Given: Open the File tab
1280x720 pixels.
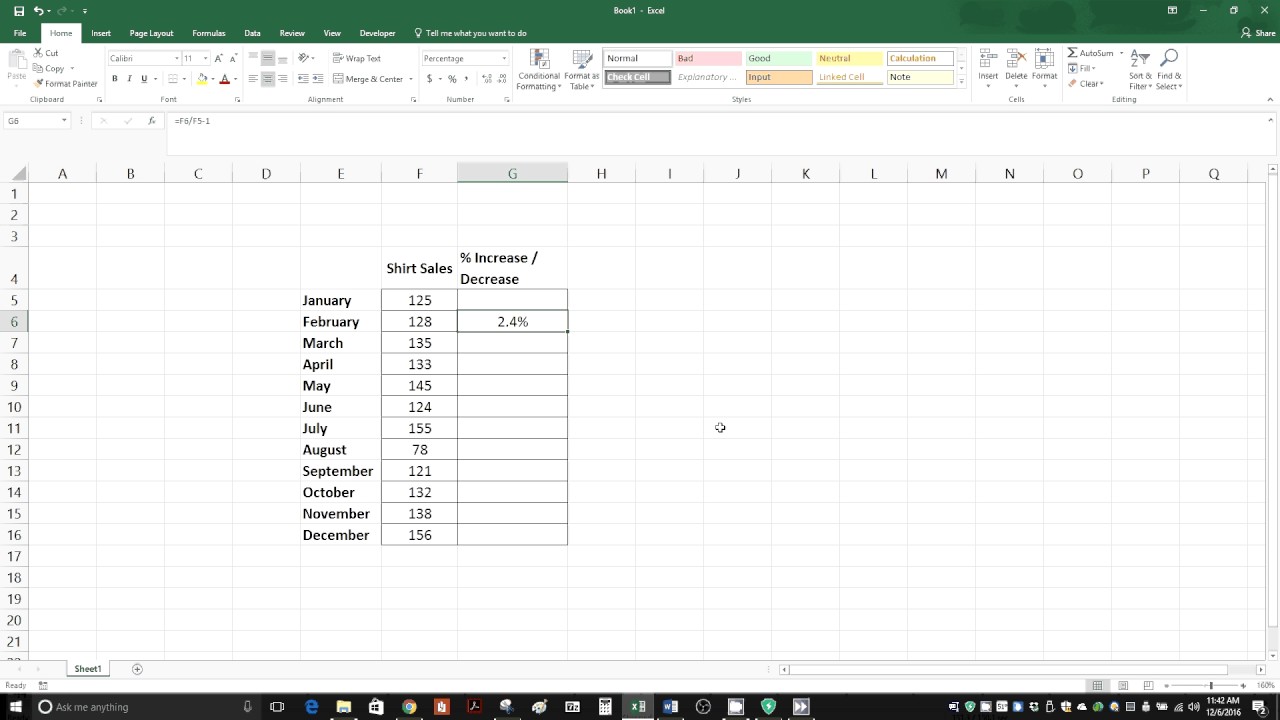Looking at the screenshot, I should click(x=20, y=33).
